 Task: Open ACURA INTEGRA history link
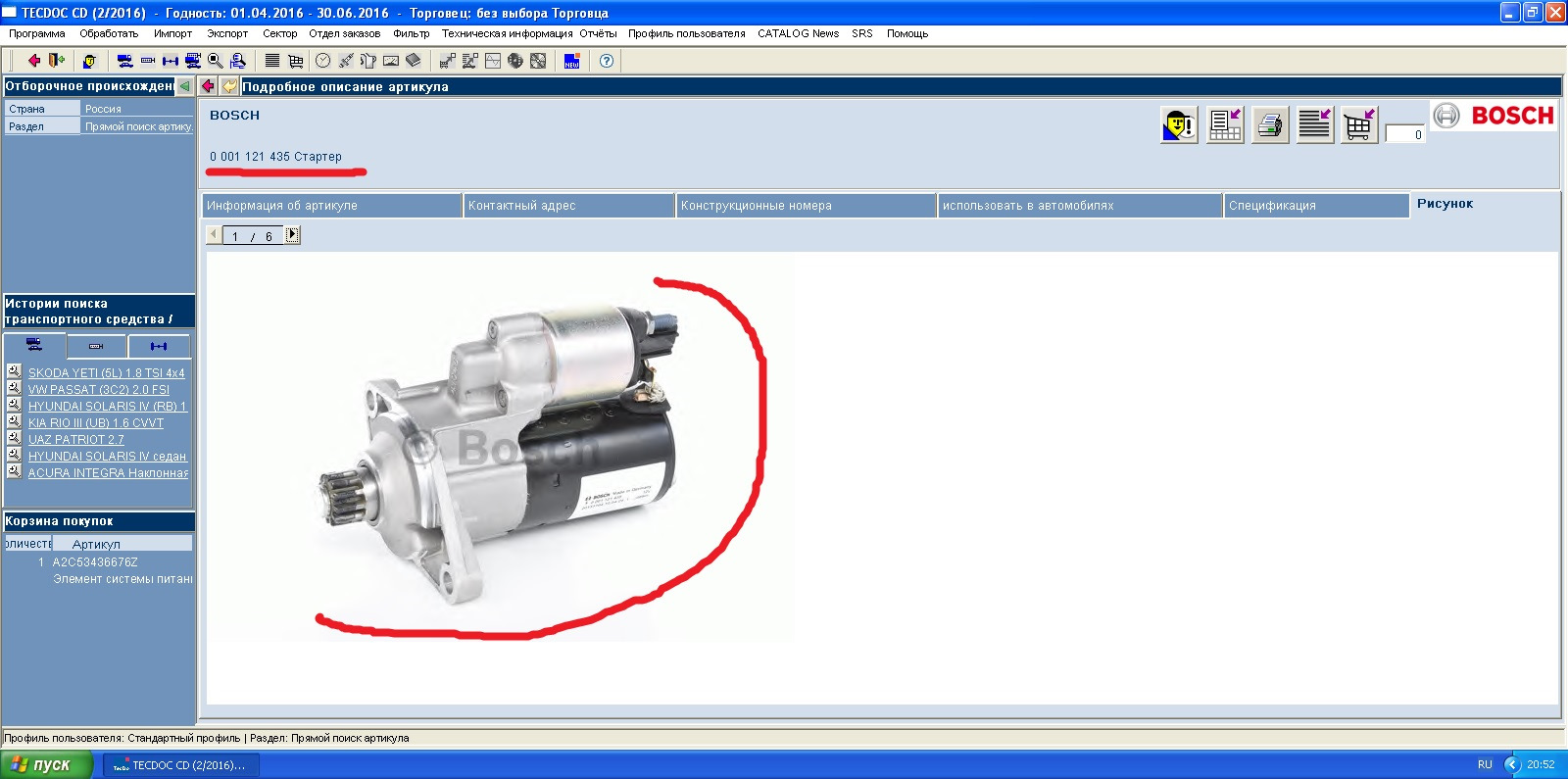pyautogui.click(x=108, y=473)
